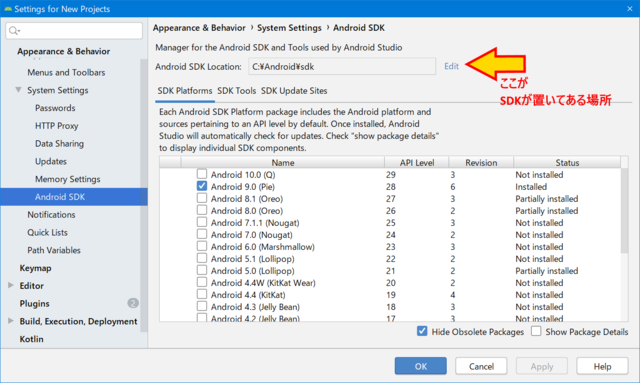Open Data Sharing settings
Image resolution: width=640 pixels, height=383 pixels.
(x=59, y=143)
